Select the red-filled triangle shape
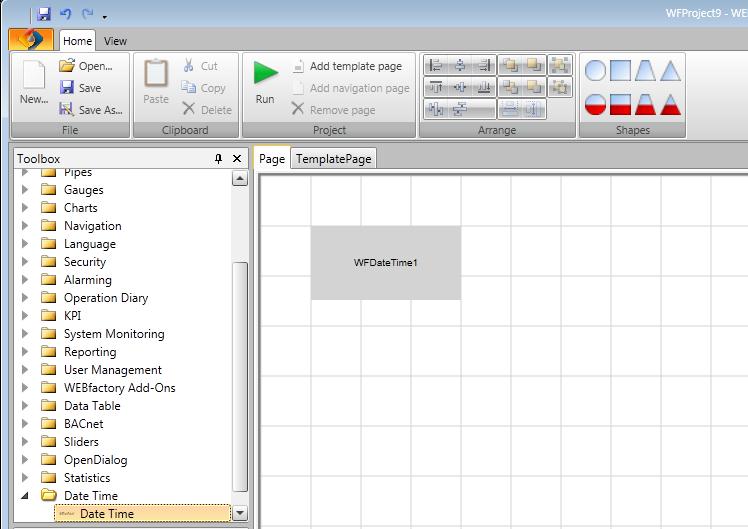The height and width of the screenshot is (529, 748). [670, 104]
